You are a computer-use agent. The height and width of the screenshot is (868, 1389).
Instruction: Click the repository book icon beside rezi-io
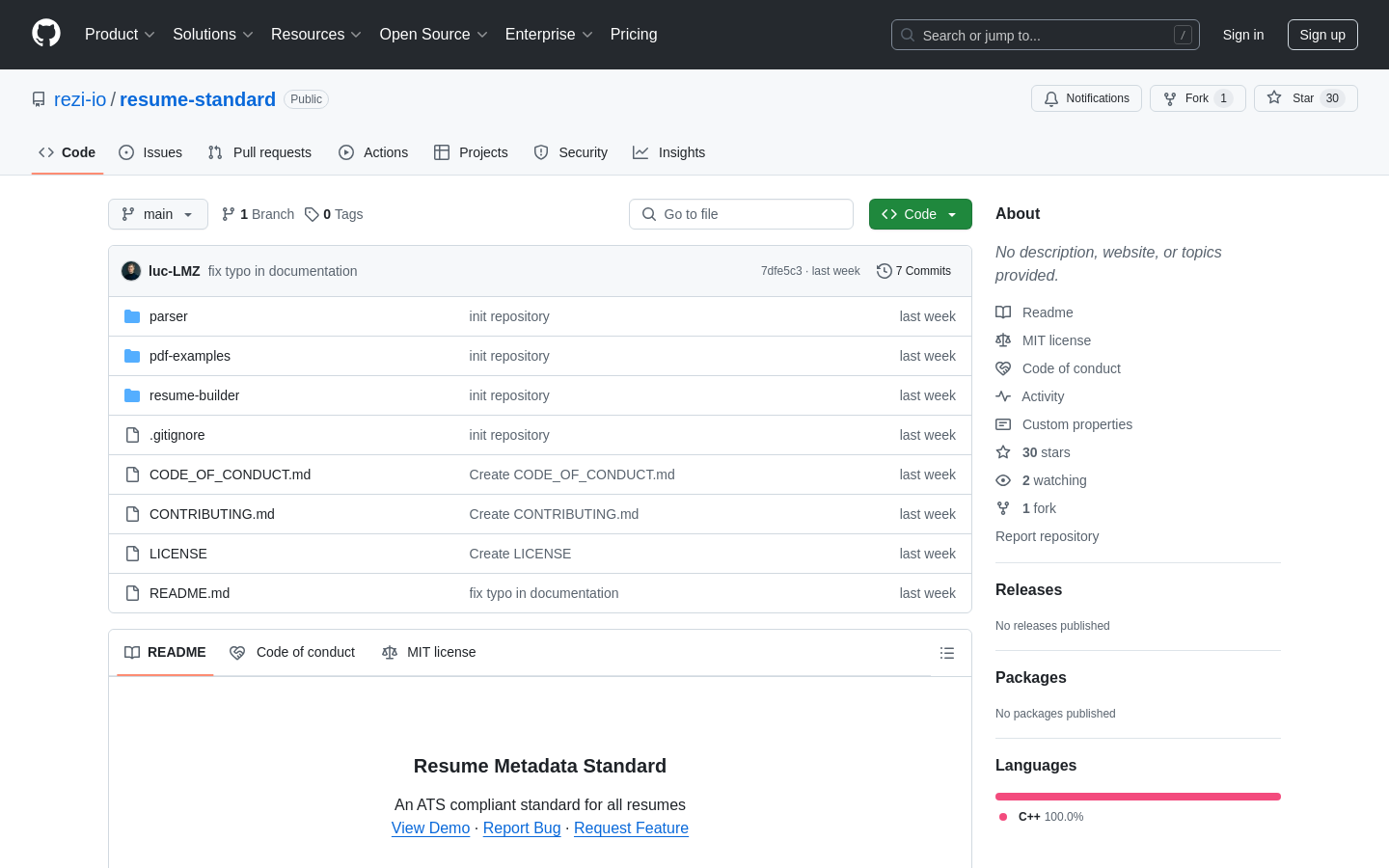(39, 99)
